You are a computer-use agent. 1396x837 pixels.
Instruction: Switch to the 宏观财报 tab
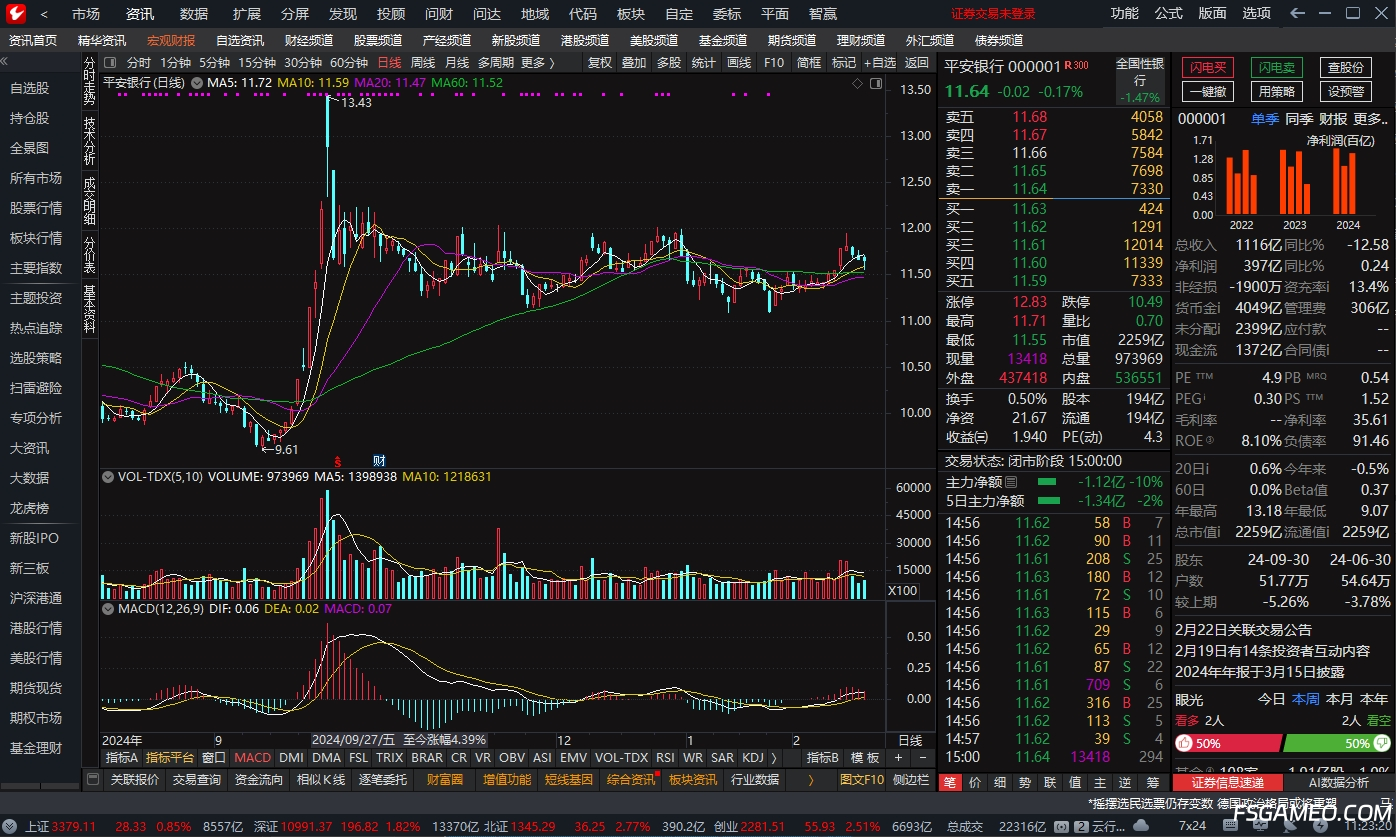(171, 41)
